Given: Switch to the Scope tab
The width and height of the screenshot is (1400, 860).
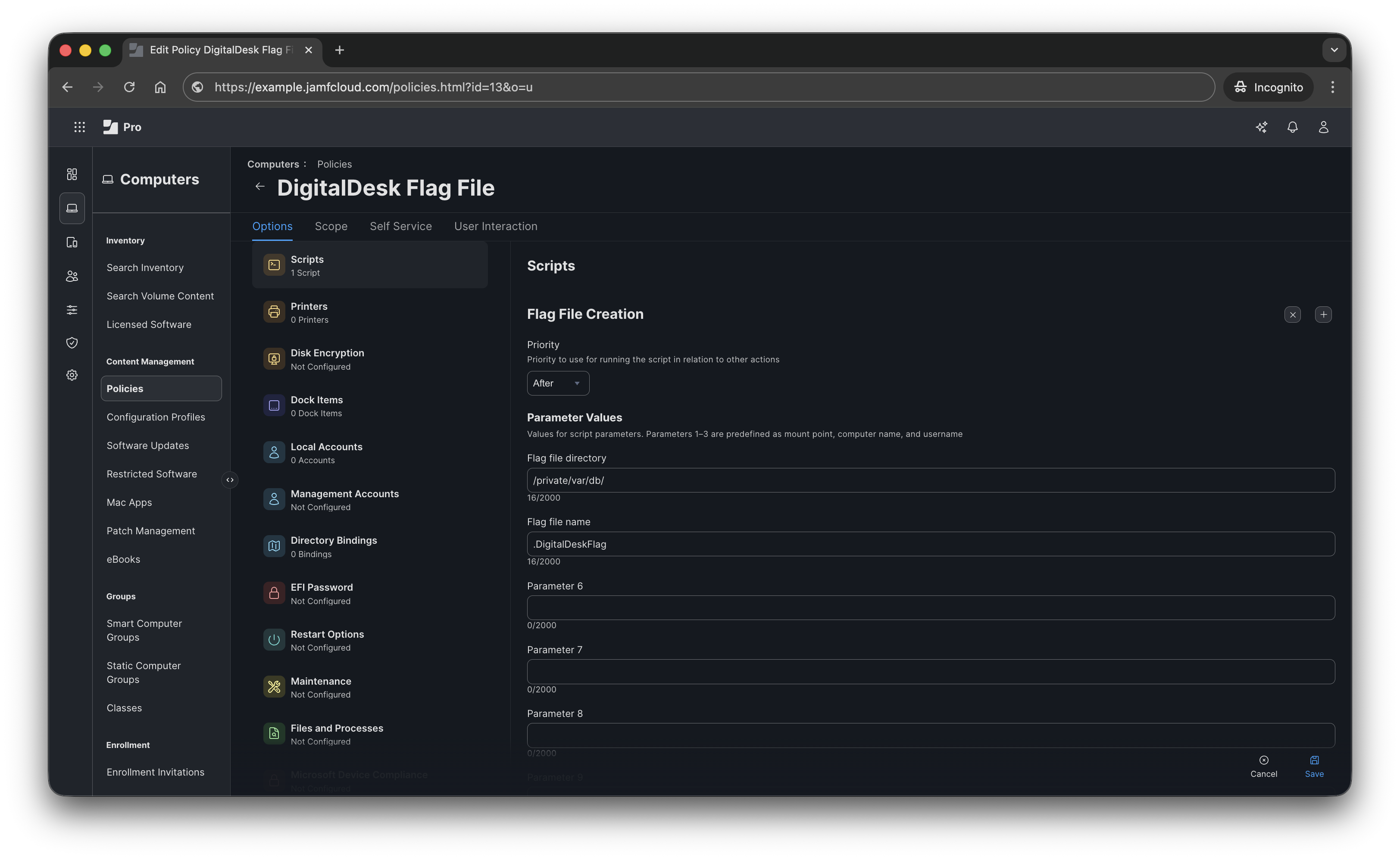Looking at the screenshot, I should point(331,226).
